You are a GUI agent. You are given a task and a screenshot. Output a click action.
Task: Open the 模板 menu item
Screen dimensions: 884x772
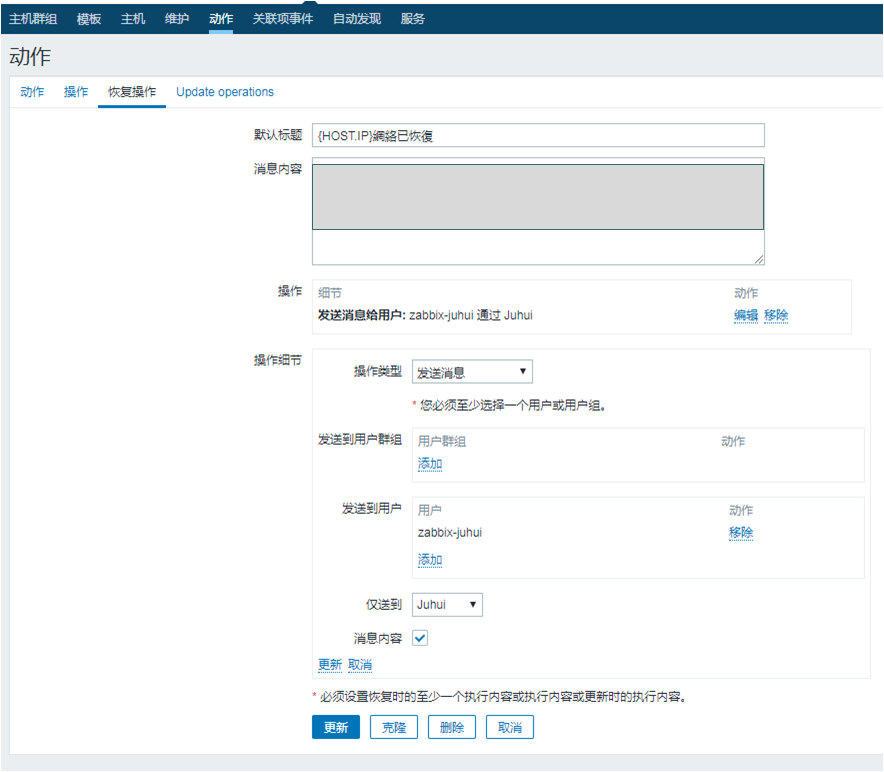pos(89,19)
